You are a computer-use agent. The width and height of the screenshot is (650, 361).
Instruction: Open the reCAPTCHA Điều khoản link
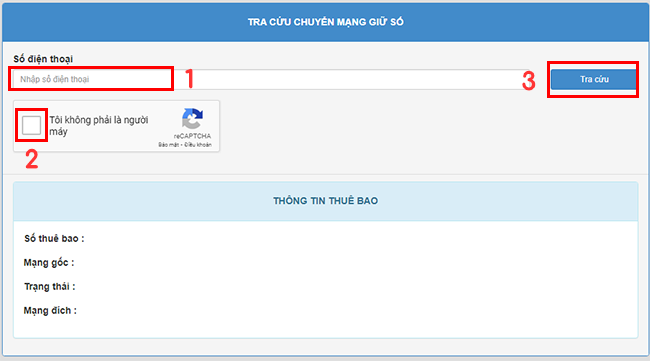198,145
